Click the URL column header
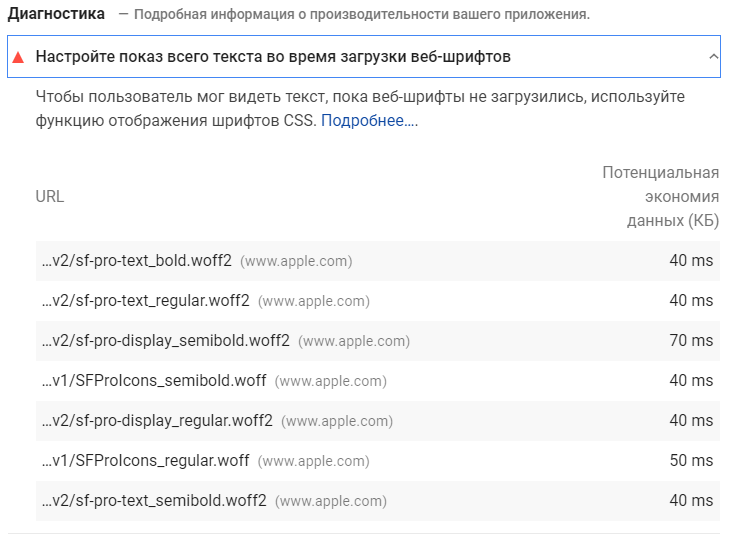This screenshot has width=741, height=540. (x=50, y=196)
